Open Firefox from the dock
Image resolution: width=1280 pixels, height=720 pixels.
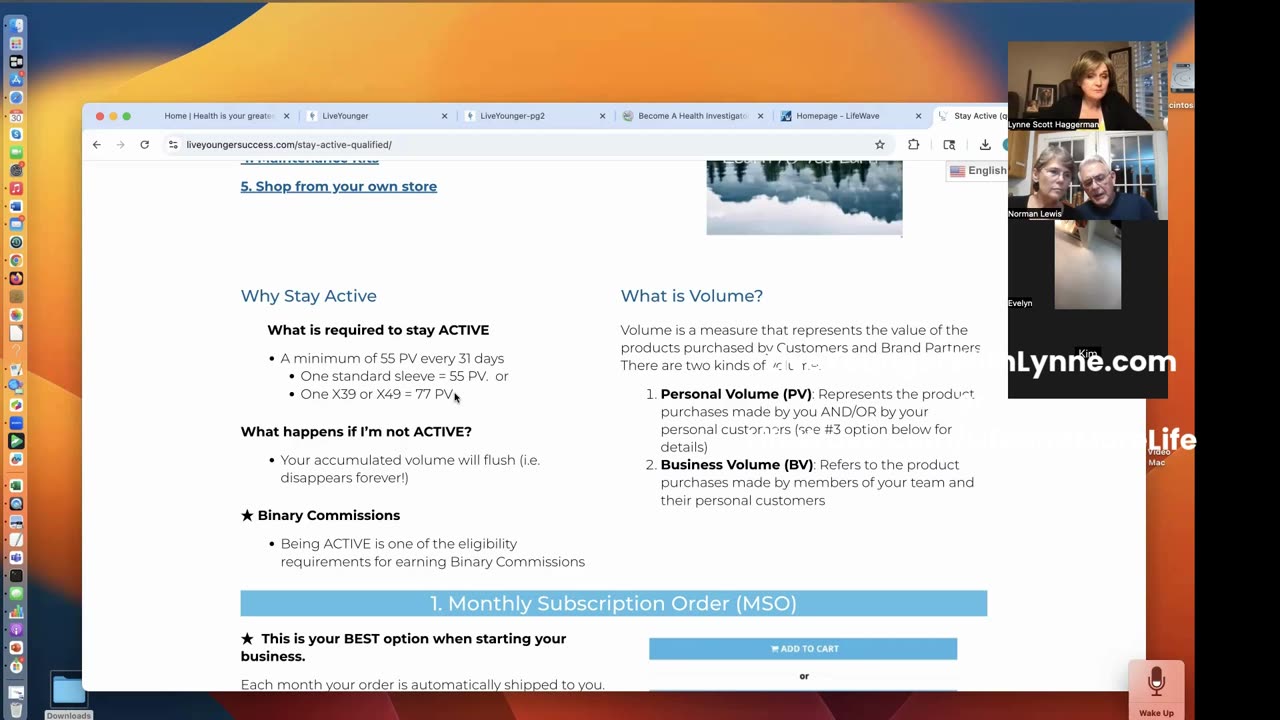16,278
